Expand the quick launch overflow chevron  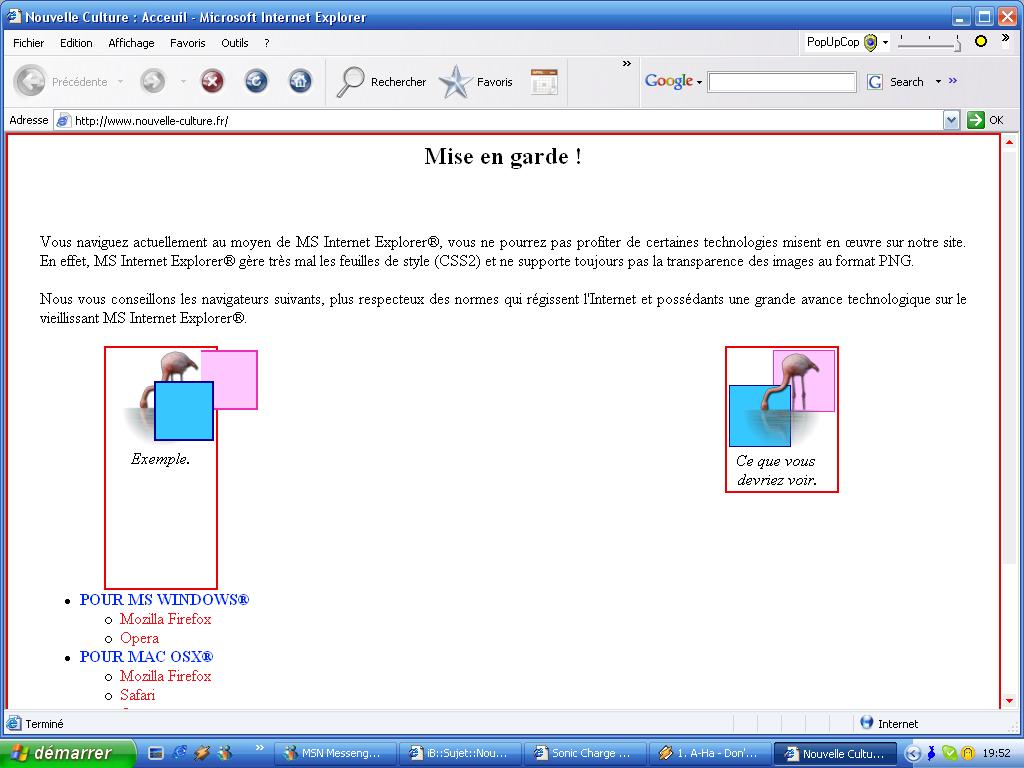[259, 747]
